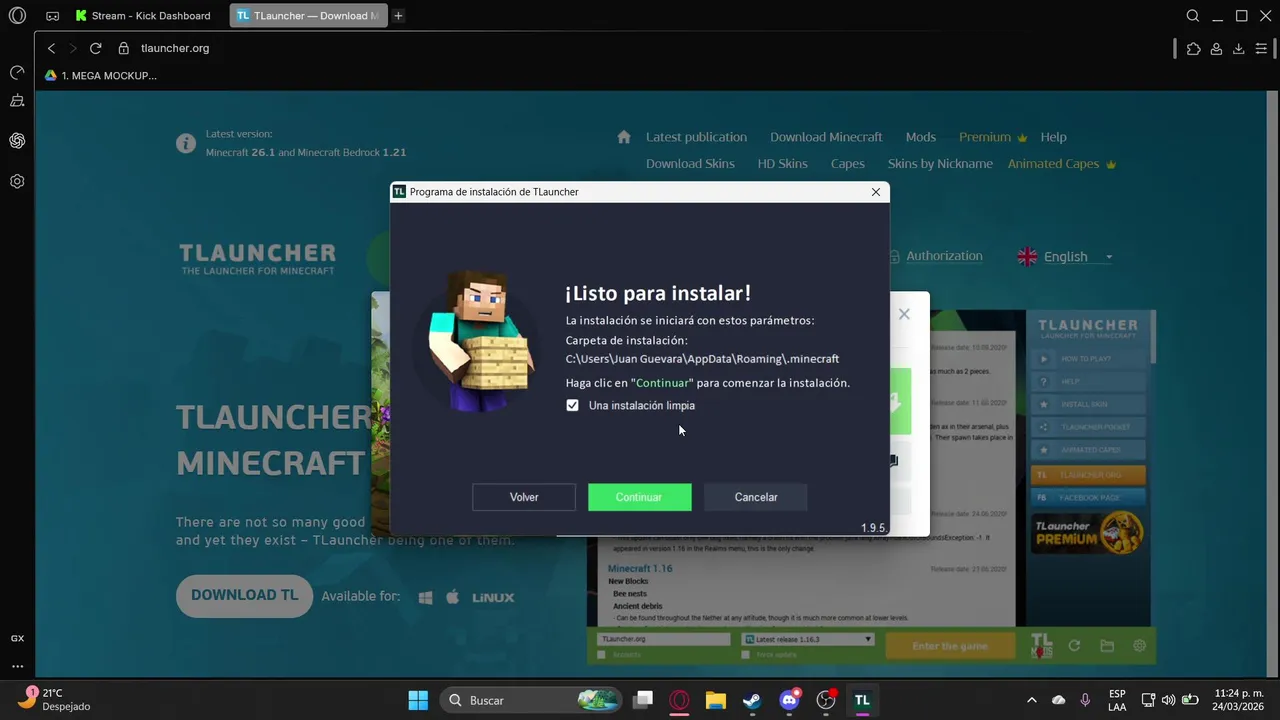Uncheck 'Una instalación limpia' checkbox
The height and width of the screenshot is (720, 1280).
(x=572, y=405)
